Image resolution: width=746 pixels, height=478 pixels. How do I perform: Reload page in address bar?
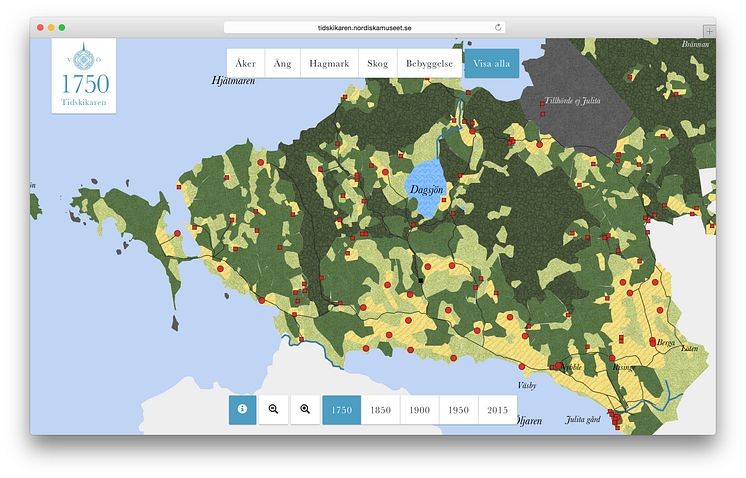(498, 27)
